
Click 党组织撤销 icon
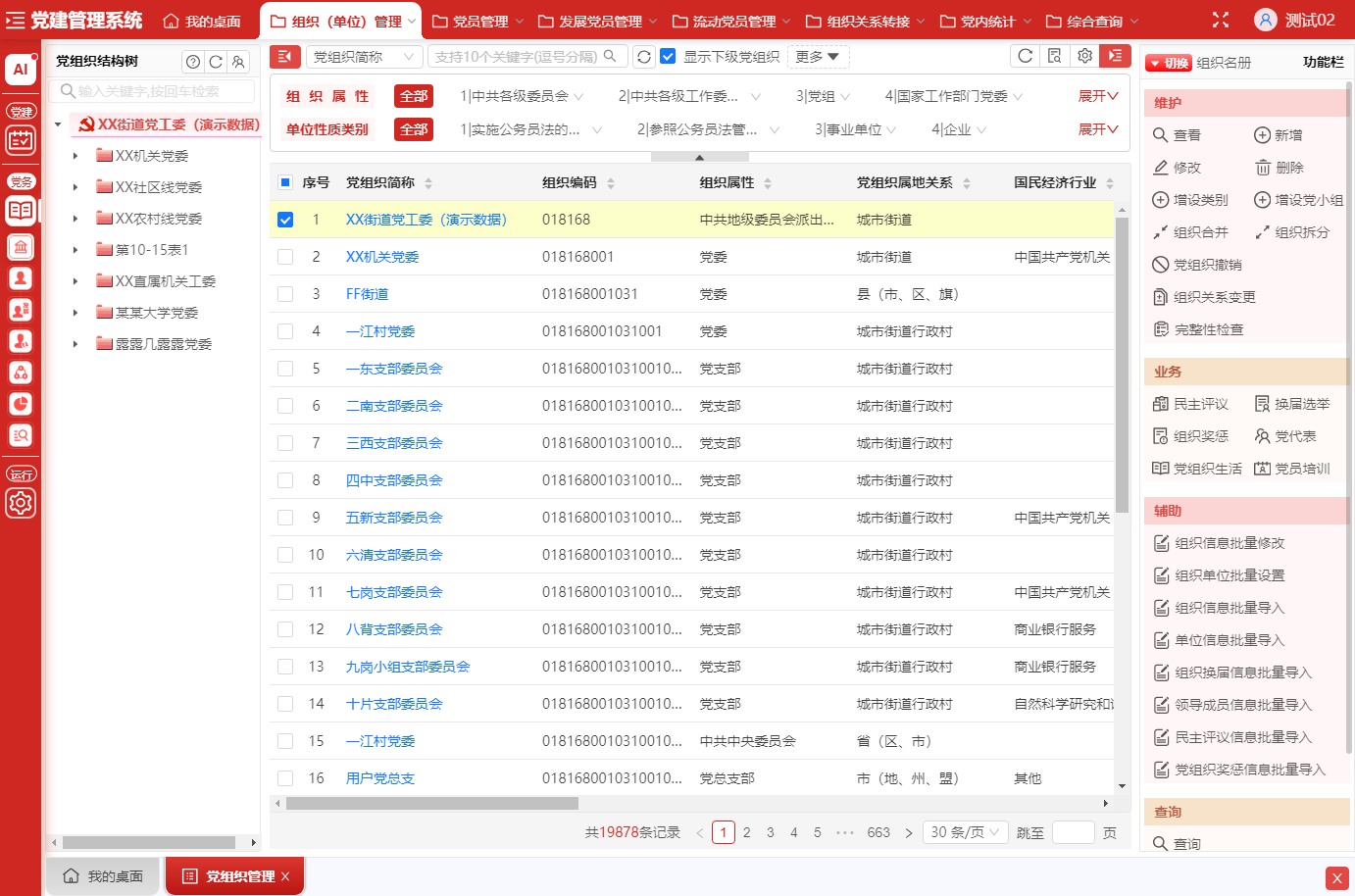pos(1161,265)
